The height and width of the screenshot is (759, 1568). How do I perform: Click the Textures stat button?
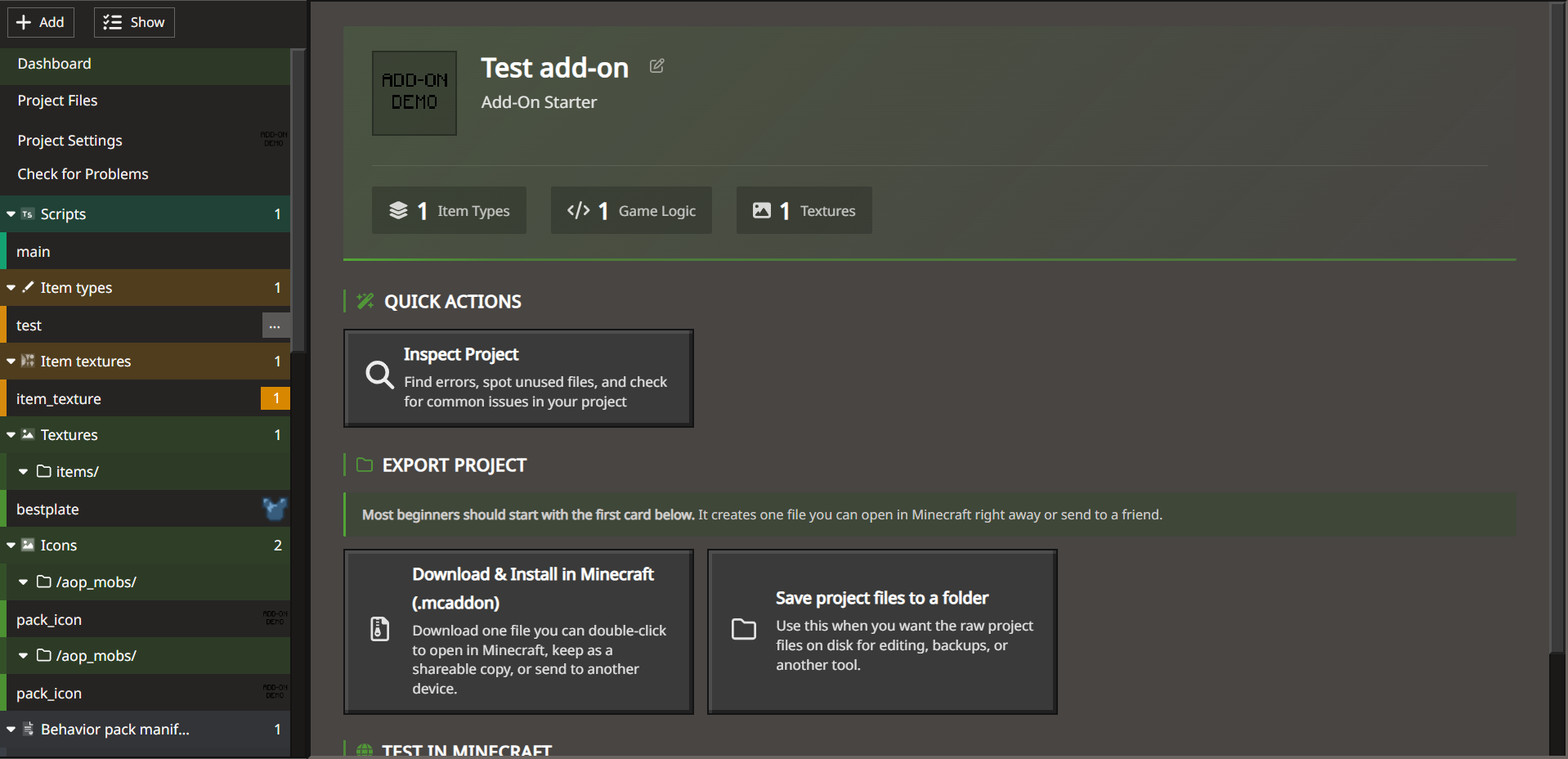[x=804, y=210]
